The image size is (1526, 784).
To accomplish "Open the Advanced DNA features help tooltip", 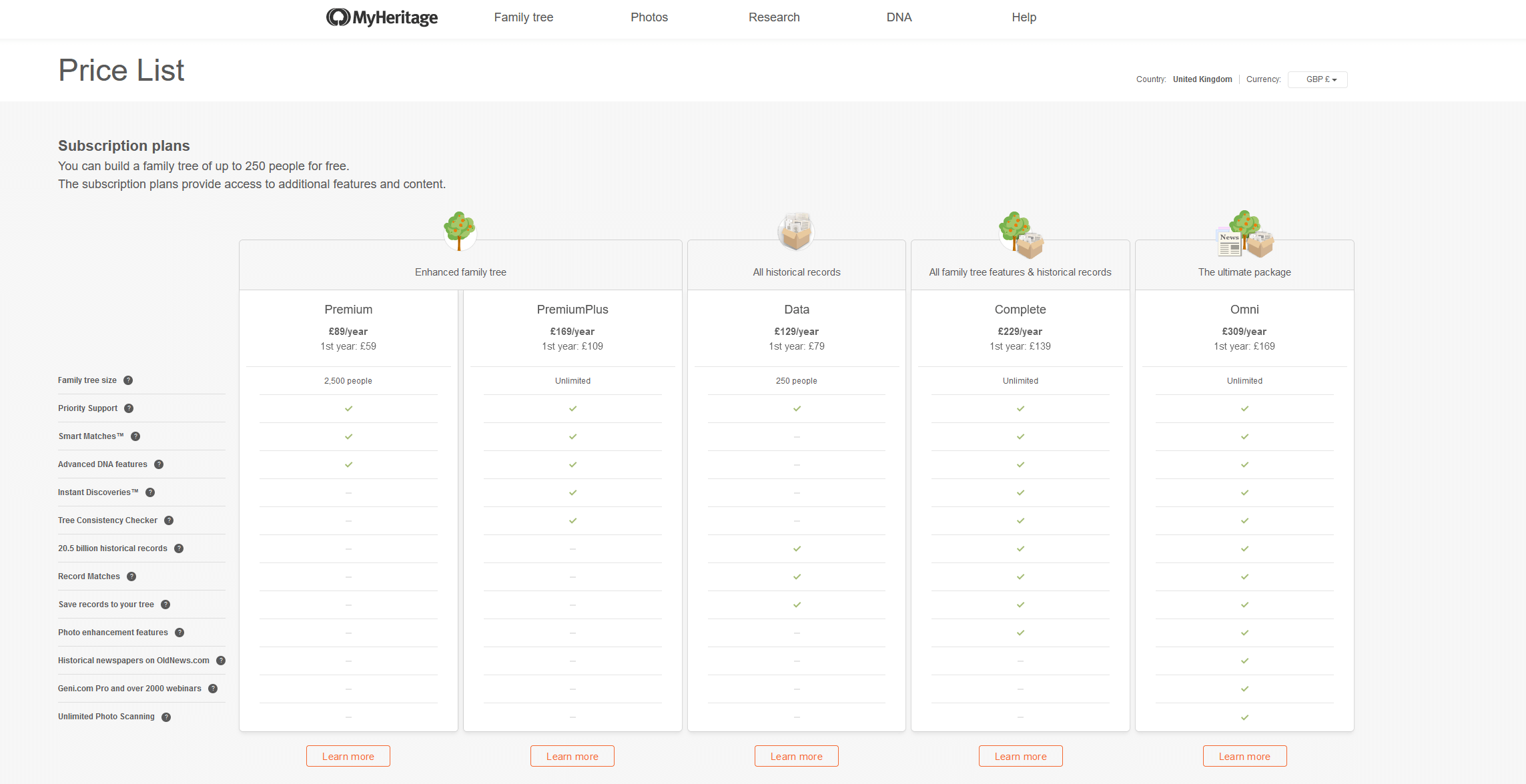I will [x=159, y=464].
